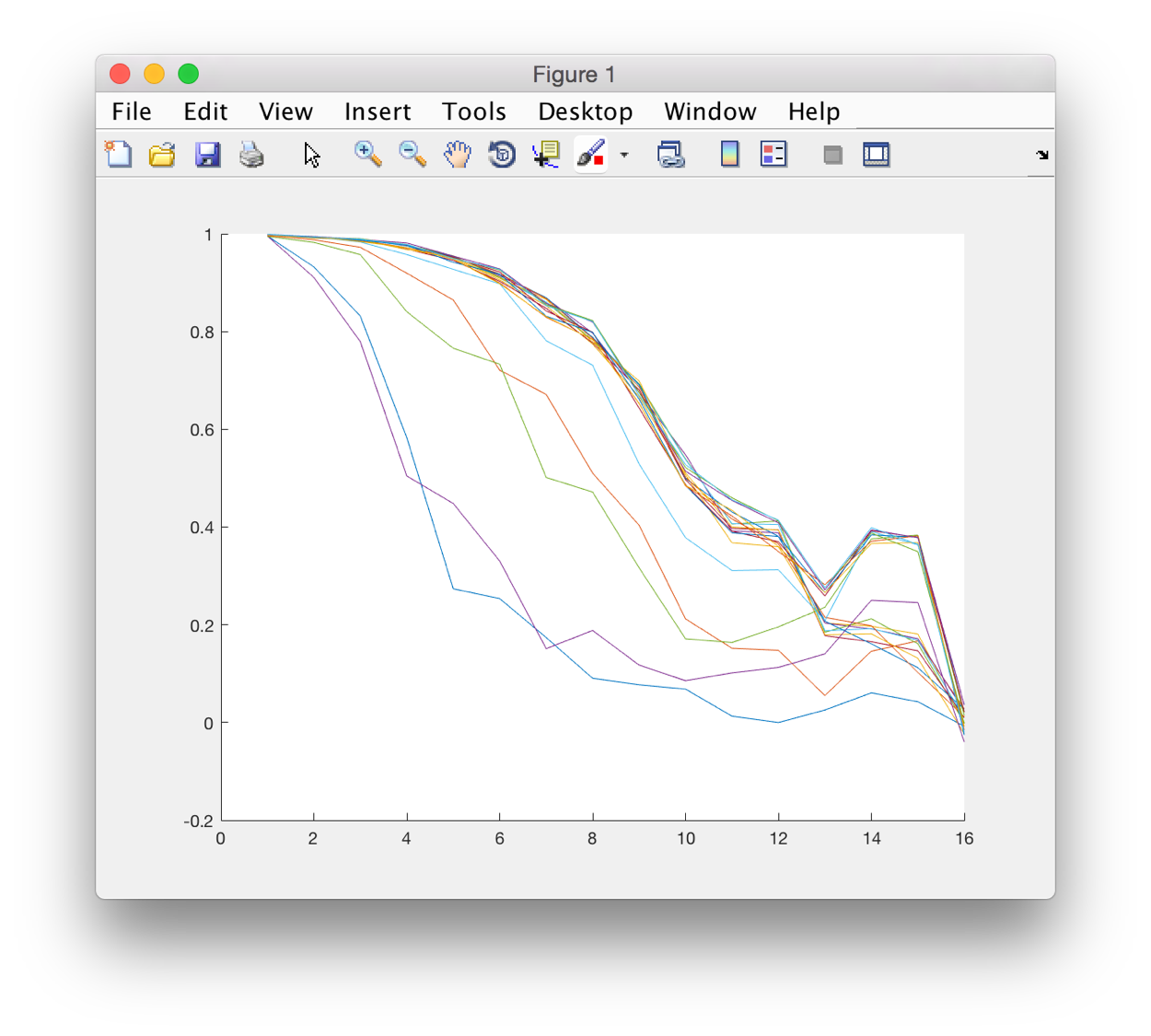Screen dimensions: 1151x1036
Task: Click the New Figure icon
Action: pos(118,154)
